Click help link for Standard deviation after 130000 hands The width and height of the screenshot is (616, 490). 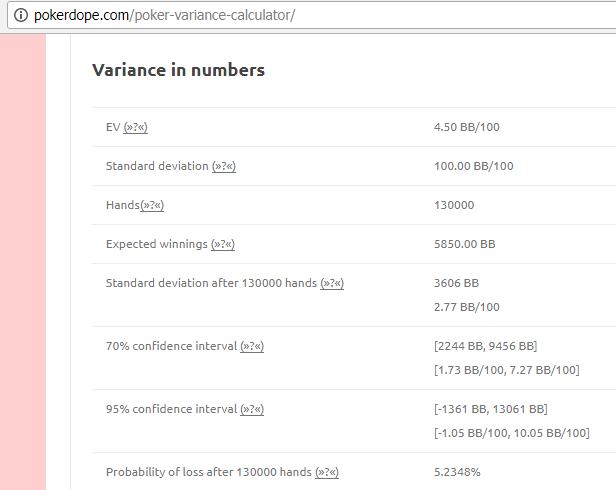point(331,283)
